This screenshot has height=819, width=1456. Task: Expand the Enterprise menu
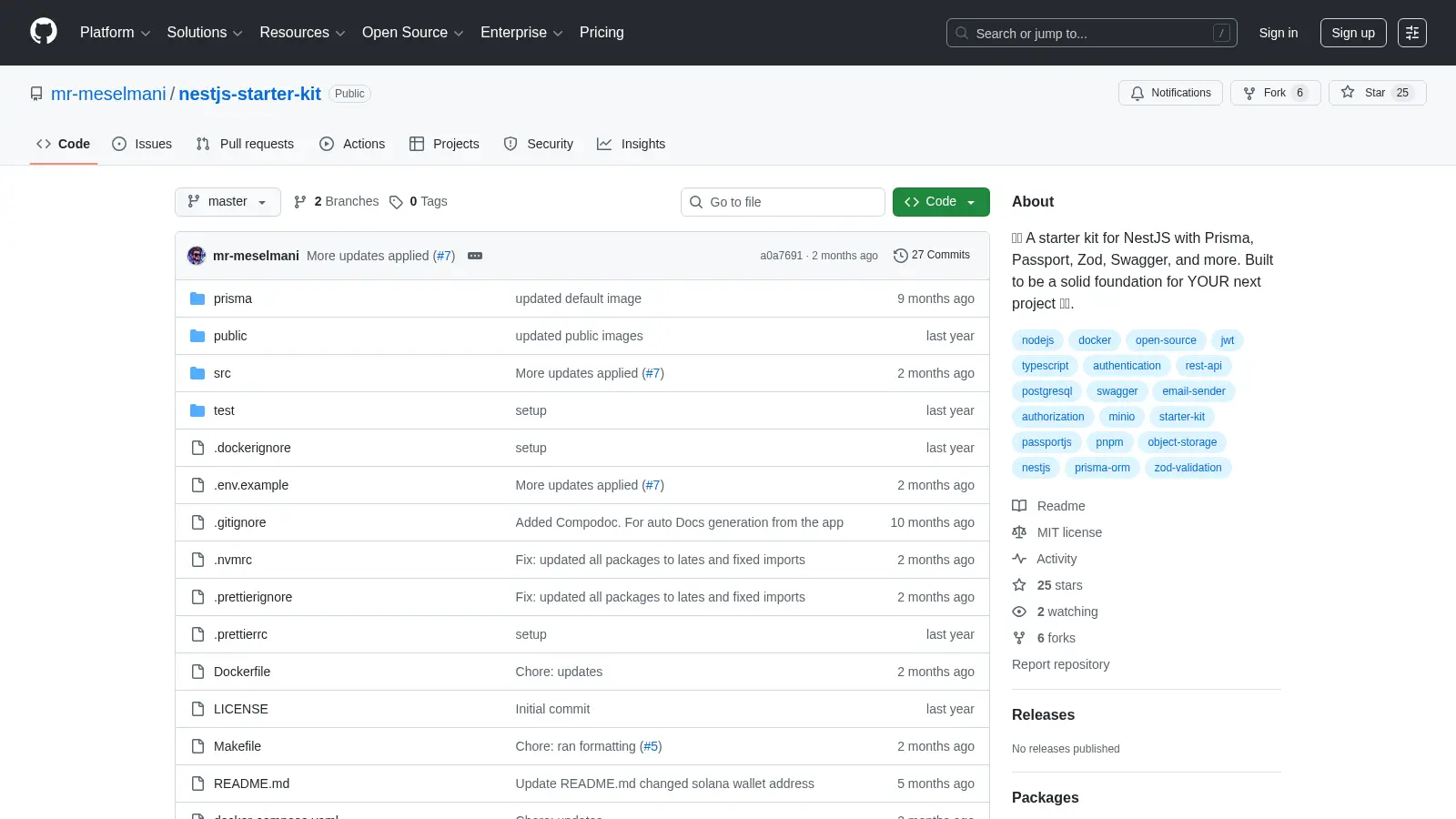click(521, 33)
